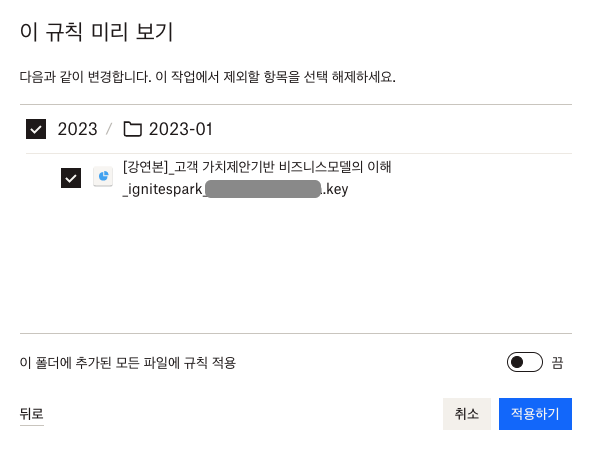The image size is (594, 450).
Task: Click the 이 규칙 미리 보기 heading
Action: 97,31
